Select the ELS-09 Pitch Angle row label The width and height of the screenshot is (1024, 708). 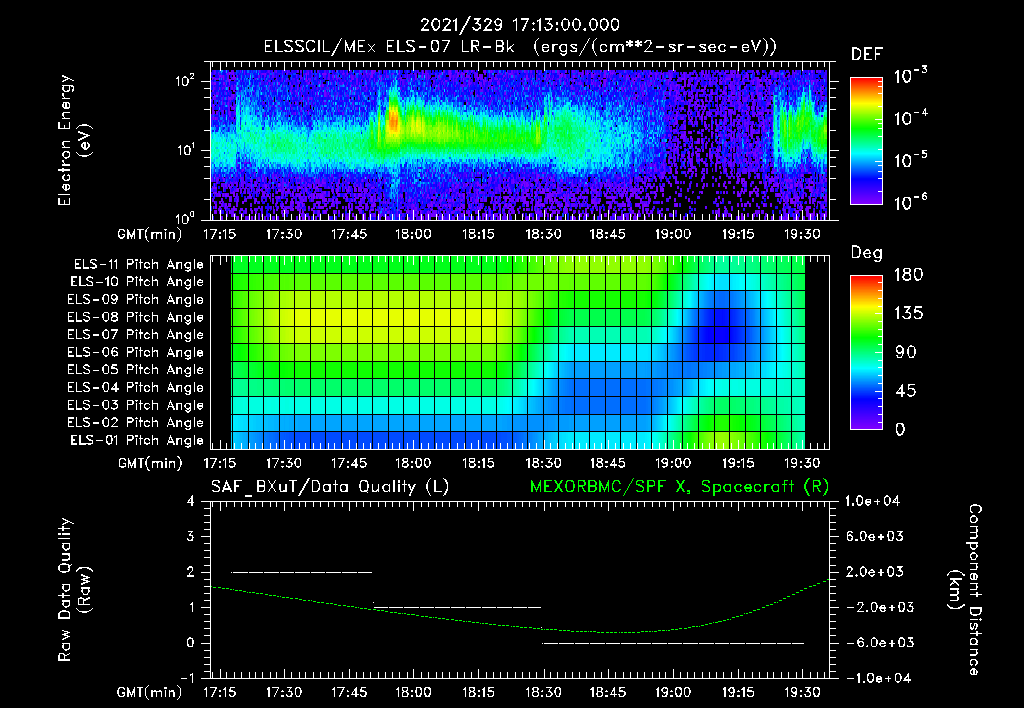[136, 300]
